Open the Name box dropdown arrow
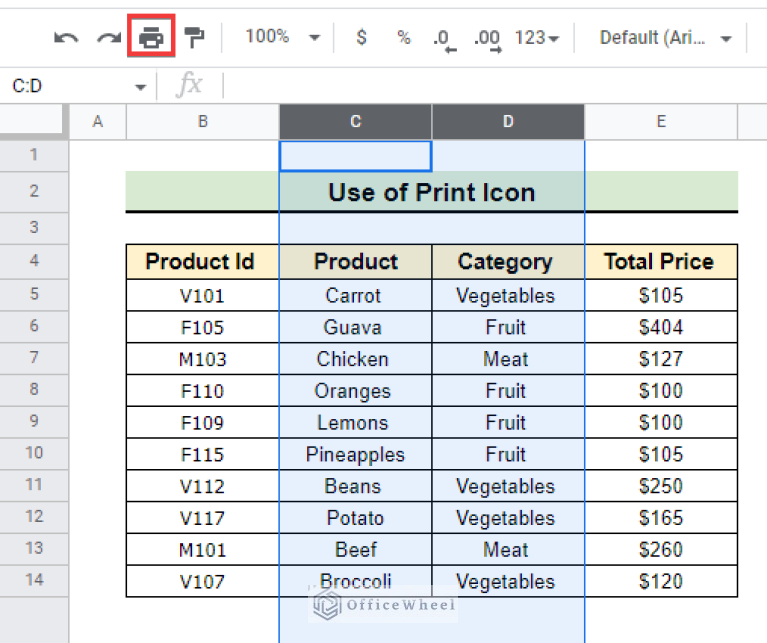This screenshot has width=767, height=643. [141, 87]
